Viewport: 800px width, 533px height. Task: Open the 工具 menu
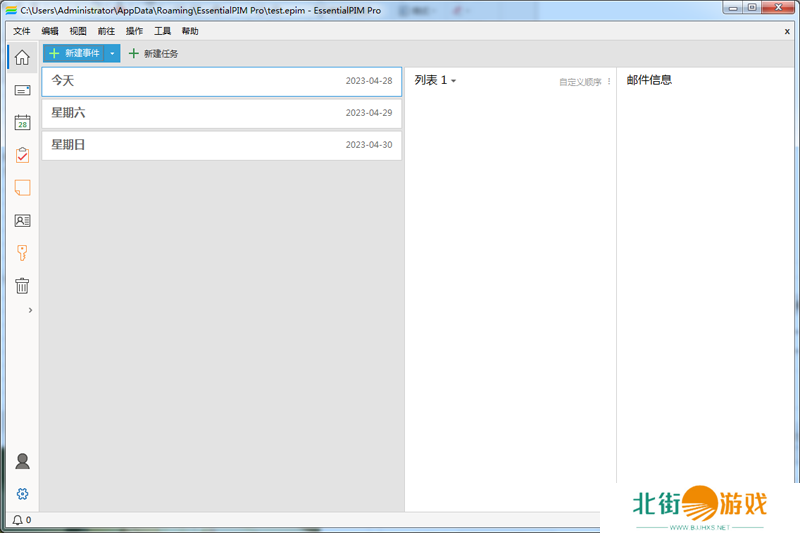(162, 31)
